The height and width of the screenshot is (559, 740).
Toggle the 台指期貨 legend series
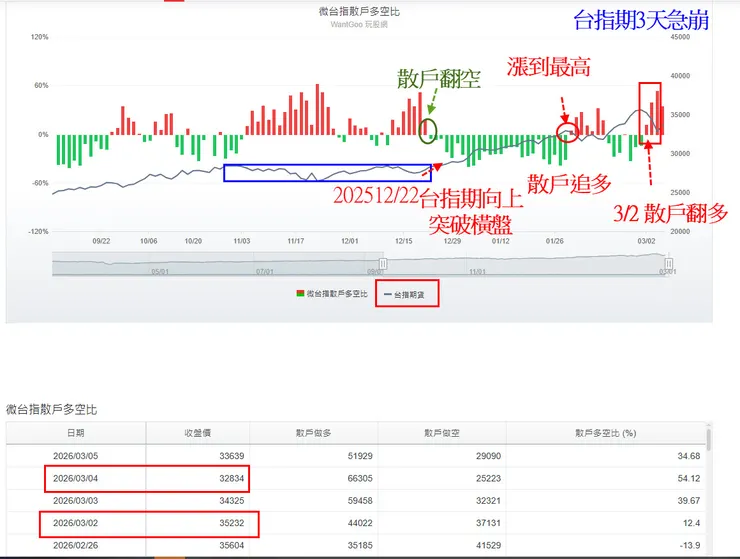[404, 295]
